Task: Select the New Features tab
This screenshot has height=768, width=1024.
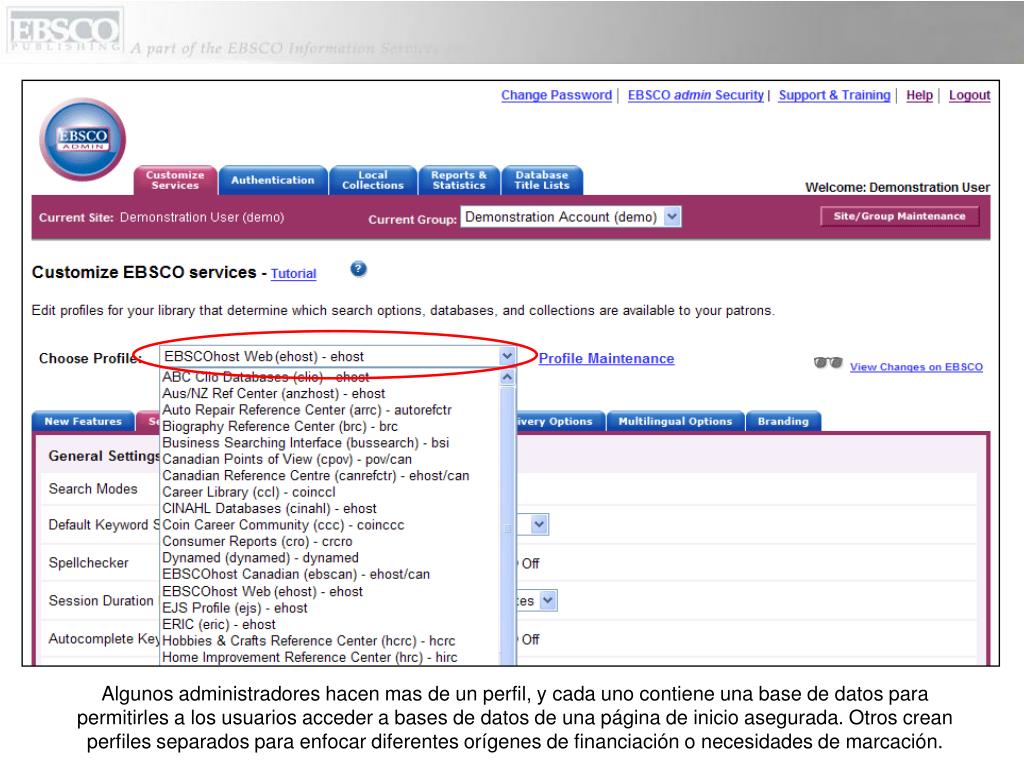Action: (83, 421)
